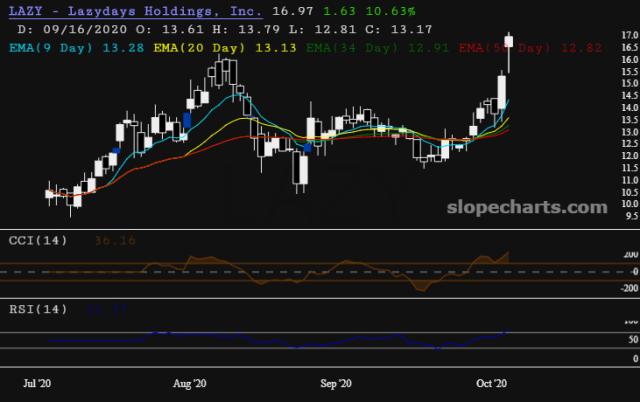Click the last price value 16.97

(290, 12)
